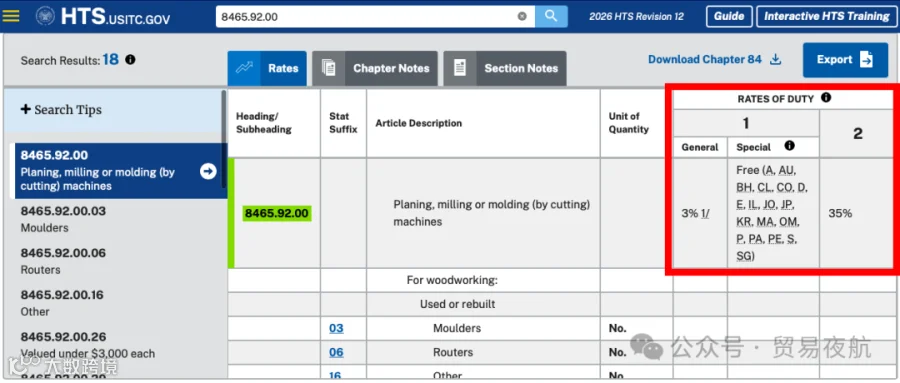Image resolution: width=900 pixels, height=383 pixels.
Task: Open the Chapter Notes tab
Action: [x=375, y=68]
